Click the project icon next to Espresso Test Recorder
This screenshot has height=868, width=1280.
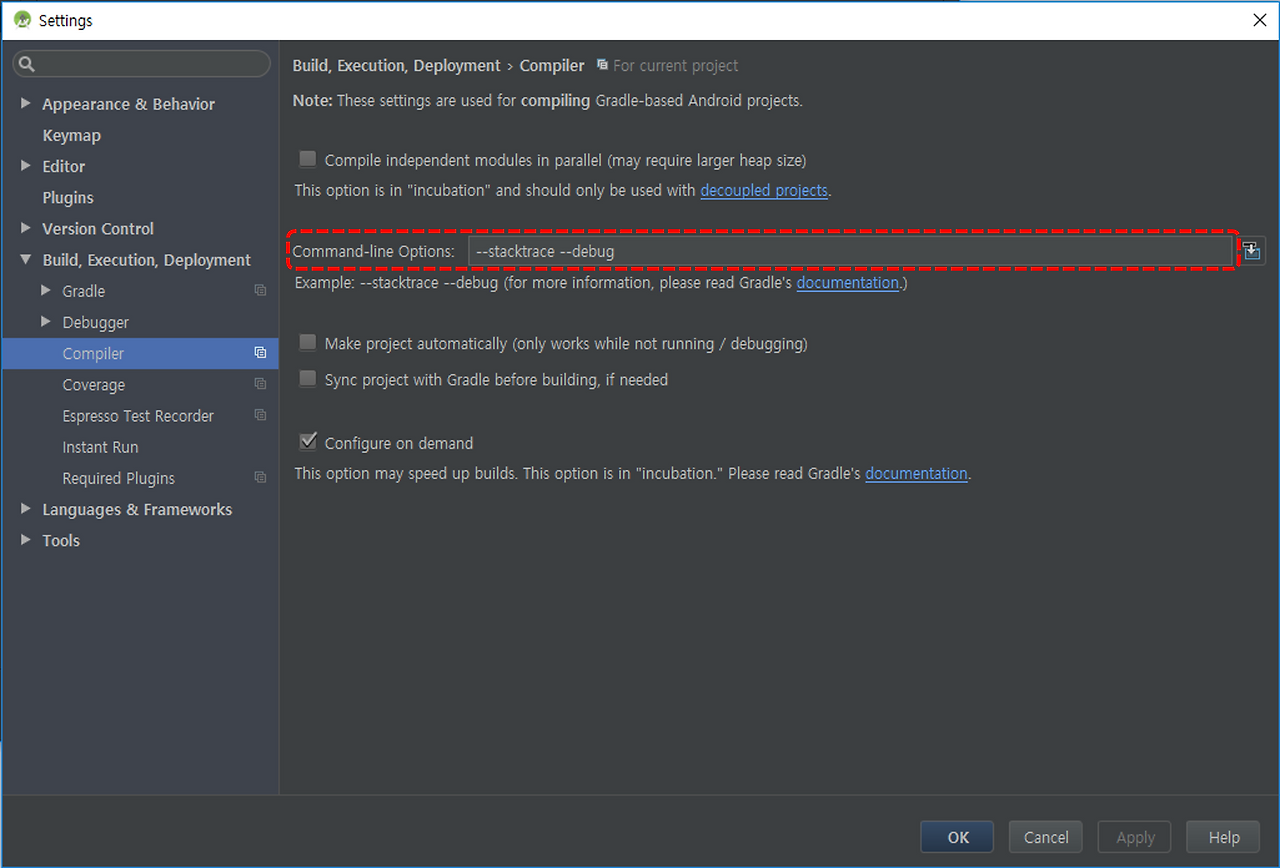point(260,415)
